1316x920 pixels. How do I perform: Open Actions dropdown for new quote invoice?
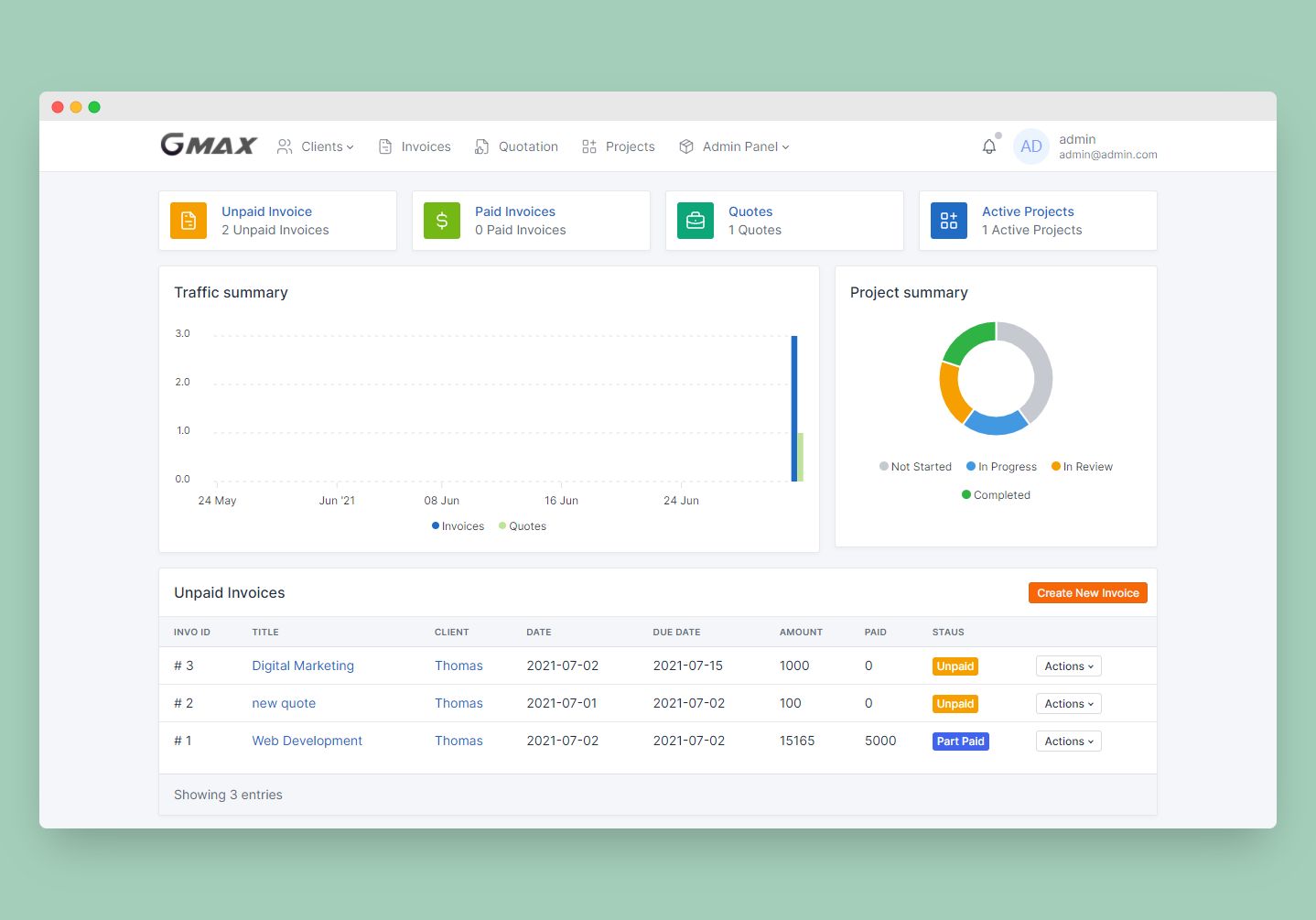[x=1069, y=704]
